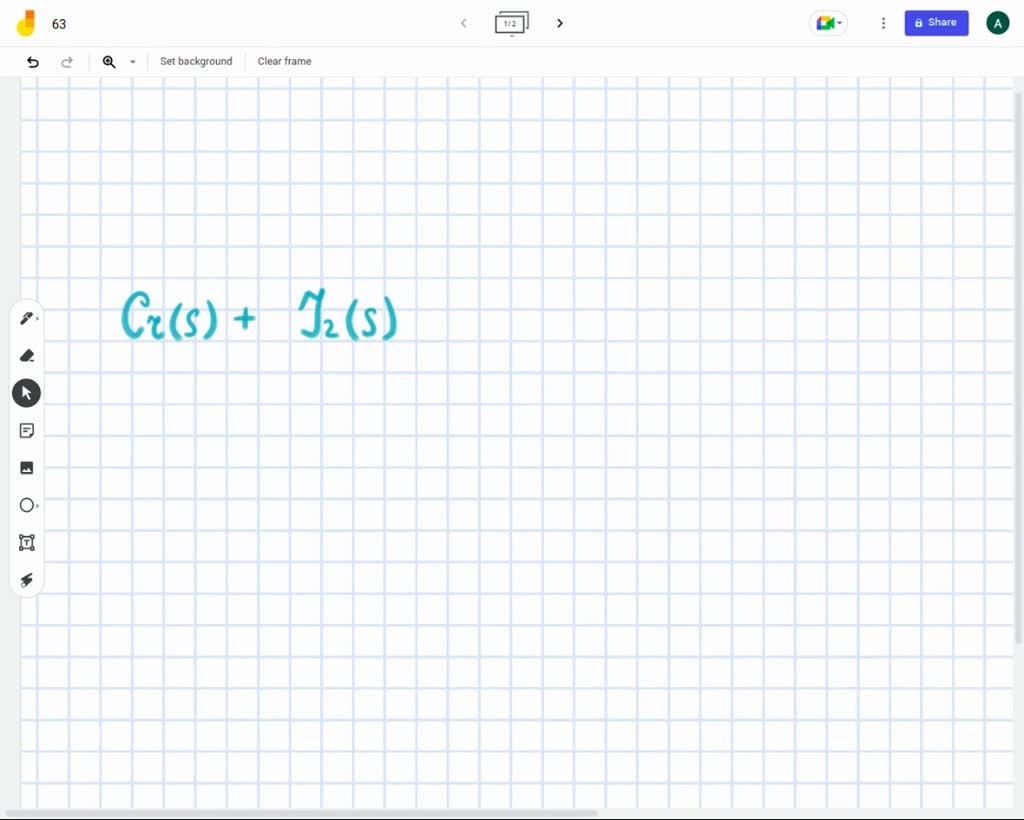Viewport: 1024px width, 820px height.
Task: Undo the last action
Action: pos(32,62)
